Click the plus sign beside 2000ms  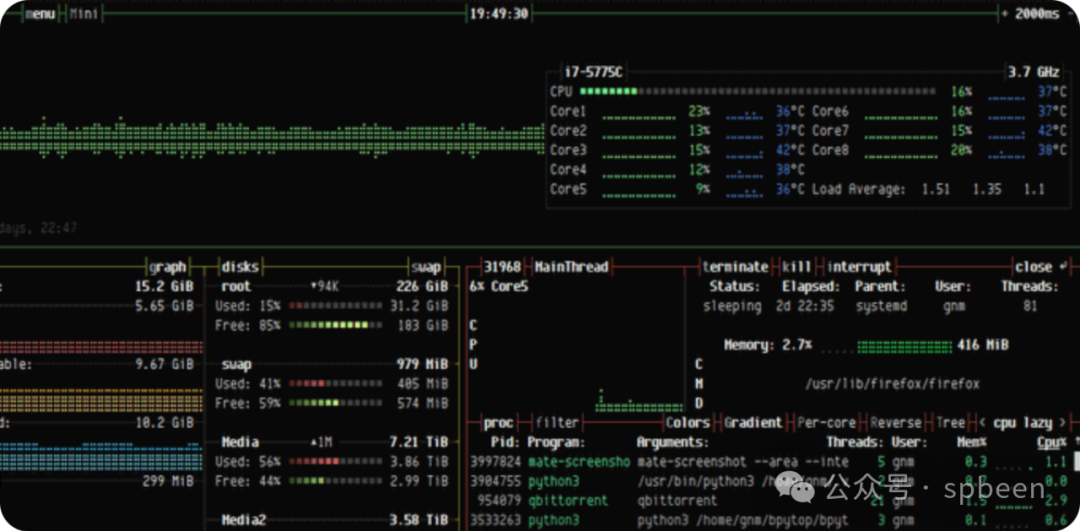(1004, 14)
